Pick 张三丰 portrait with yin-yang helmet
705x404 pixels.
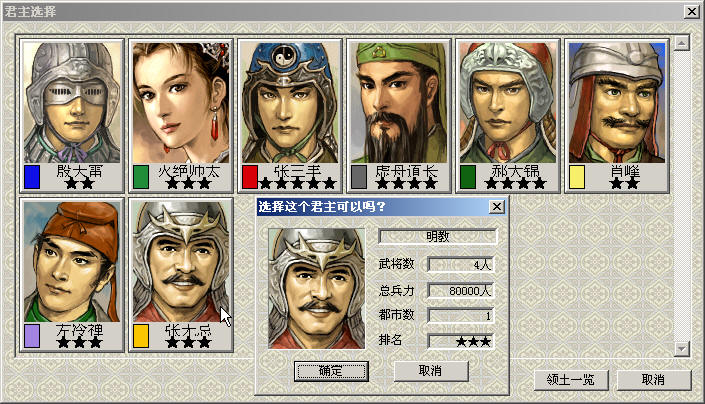(x=290, y=103)
